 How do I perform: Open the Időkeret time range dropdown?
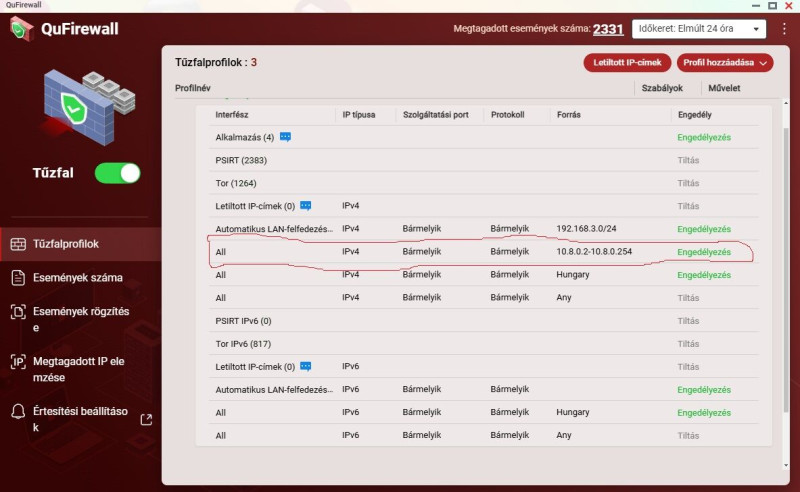click(698, 29)
